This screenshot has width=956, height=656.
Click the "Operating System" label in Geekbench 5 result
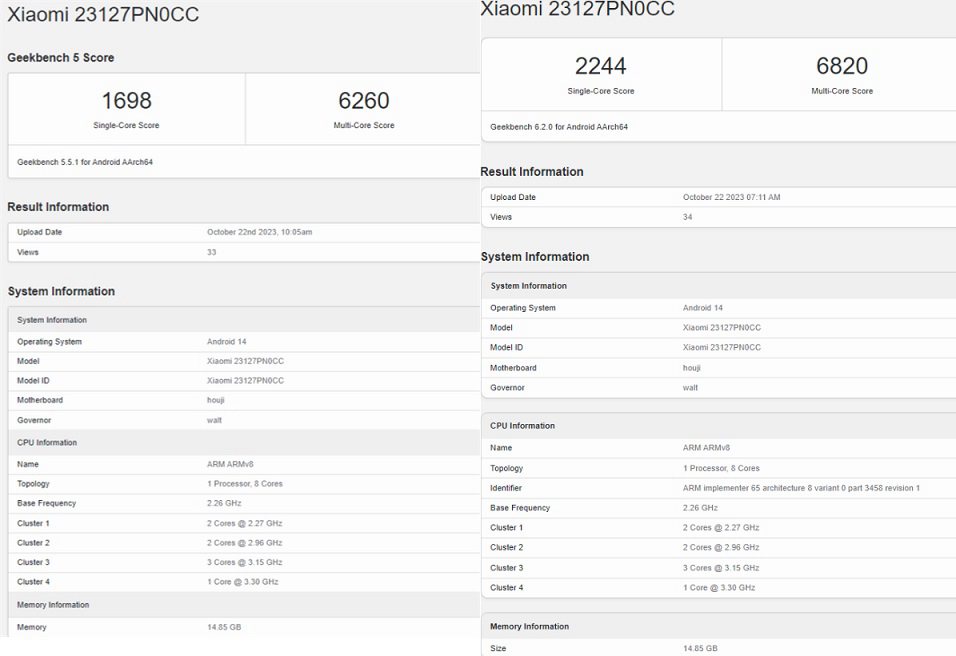tap(49, 341)
